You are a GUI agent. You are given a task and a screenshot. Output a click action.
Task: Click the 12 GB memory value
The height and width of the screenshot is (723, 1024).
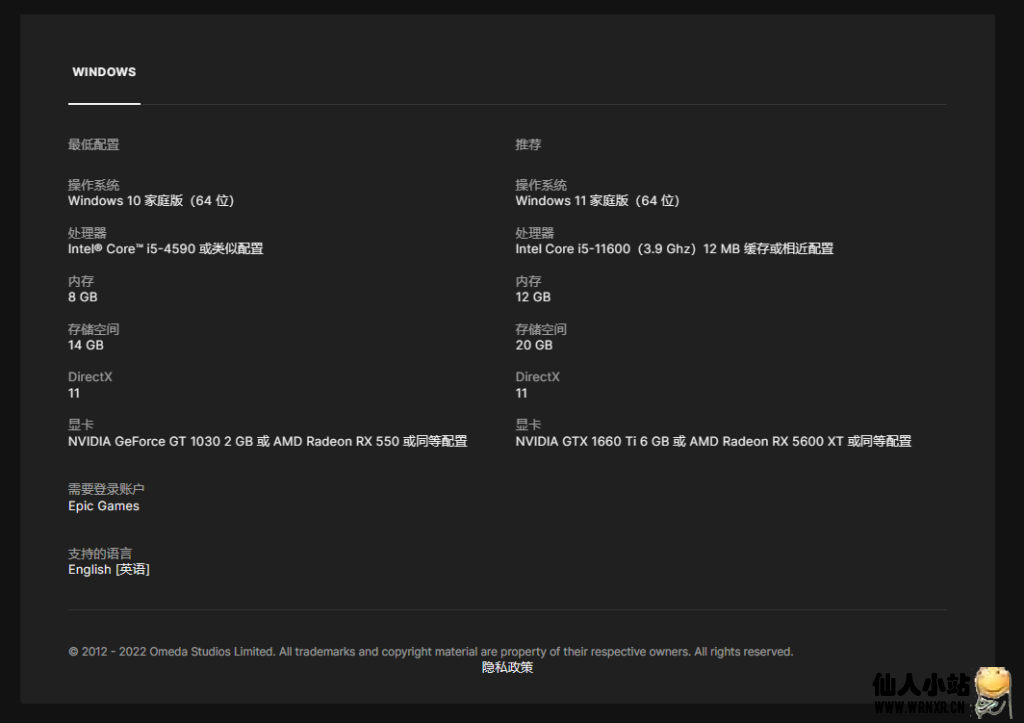point(533,297)
